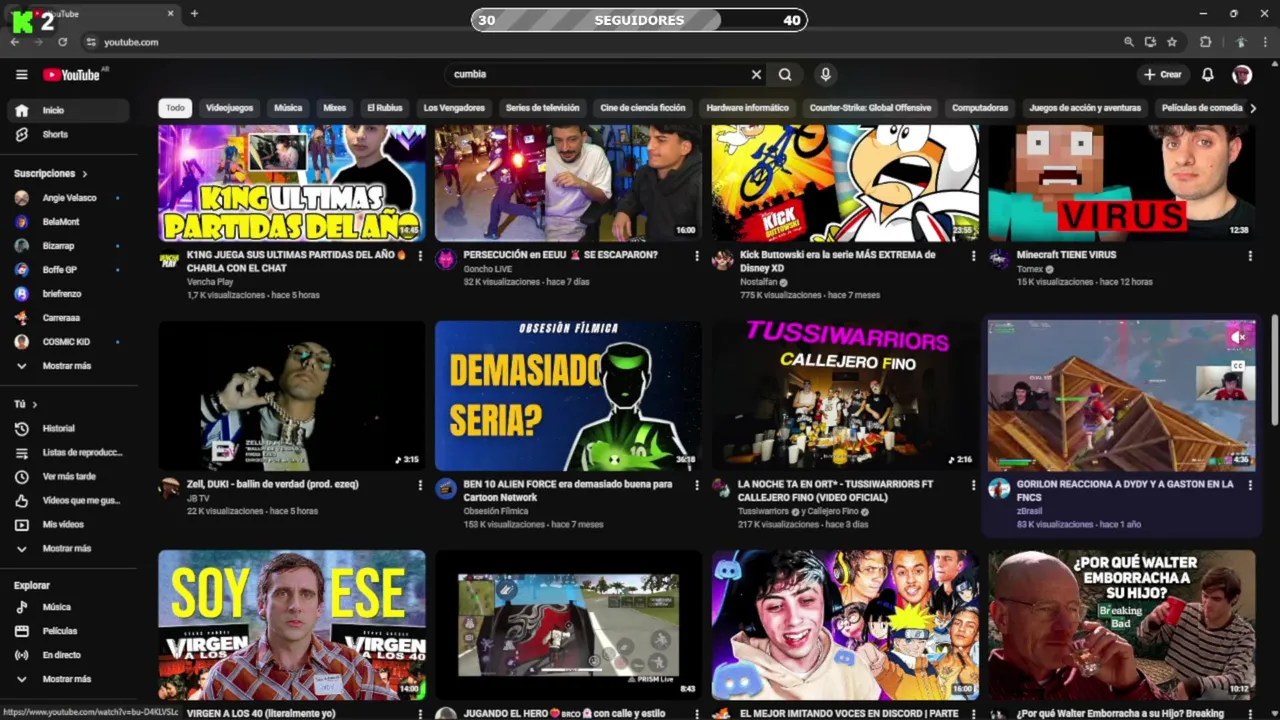
Task: Open the browser extensions puzzle icon
Action: (x=1205, y=42)
